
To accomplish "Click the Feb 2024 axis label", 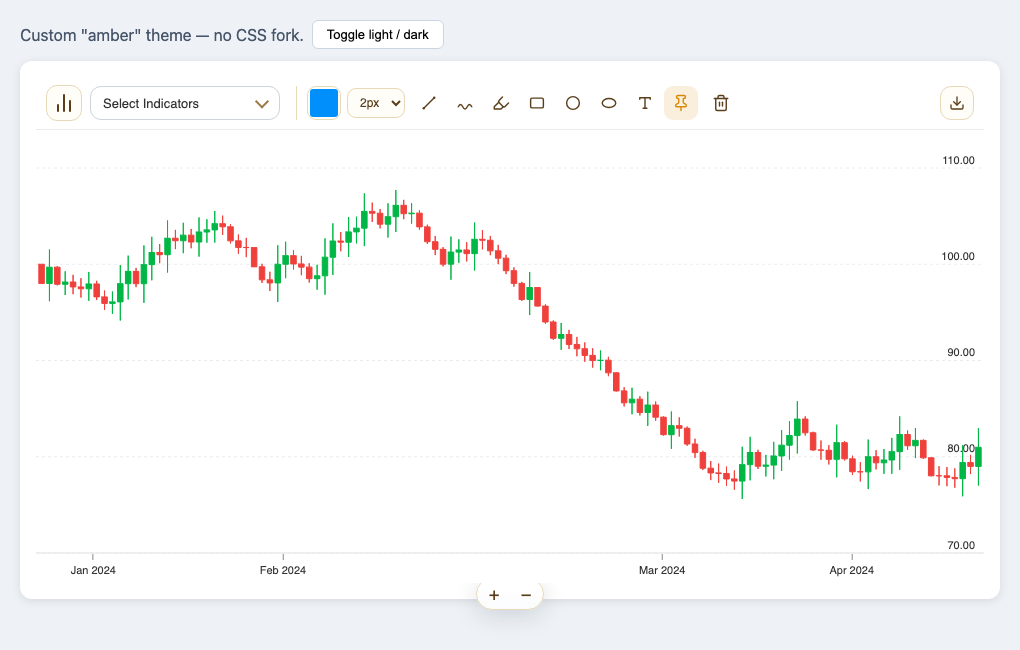I will click(283, 570).
